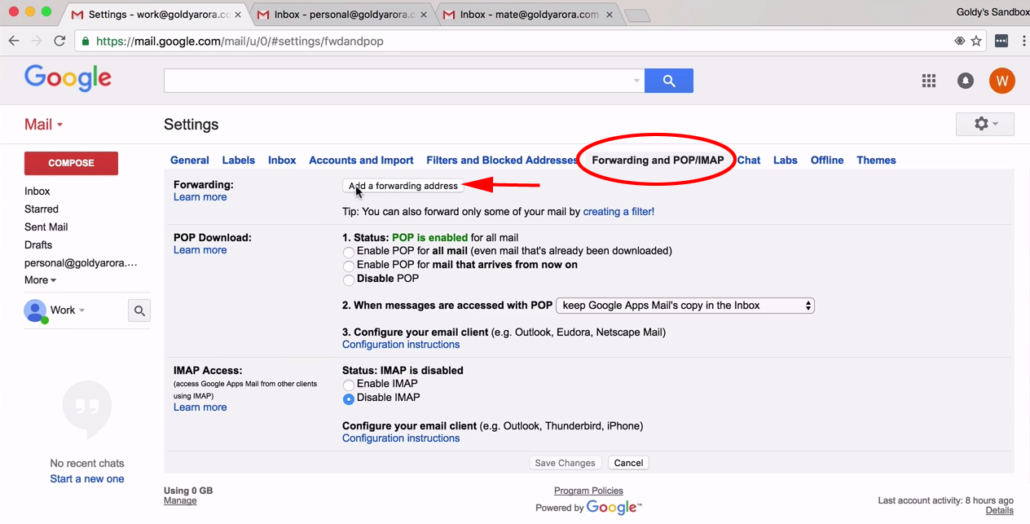Go to the Starred folder
Viewport: 1030px width, 524px height.
(x=41, y=209)
